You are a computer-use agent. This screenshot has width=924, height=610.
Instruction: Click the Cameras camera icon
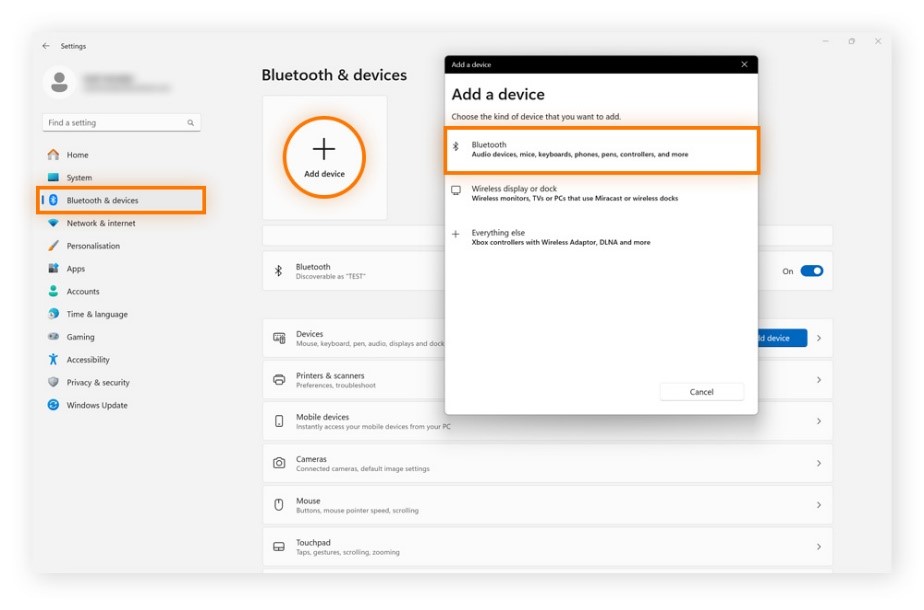point(279,463)
